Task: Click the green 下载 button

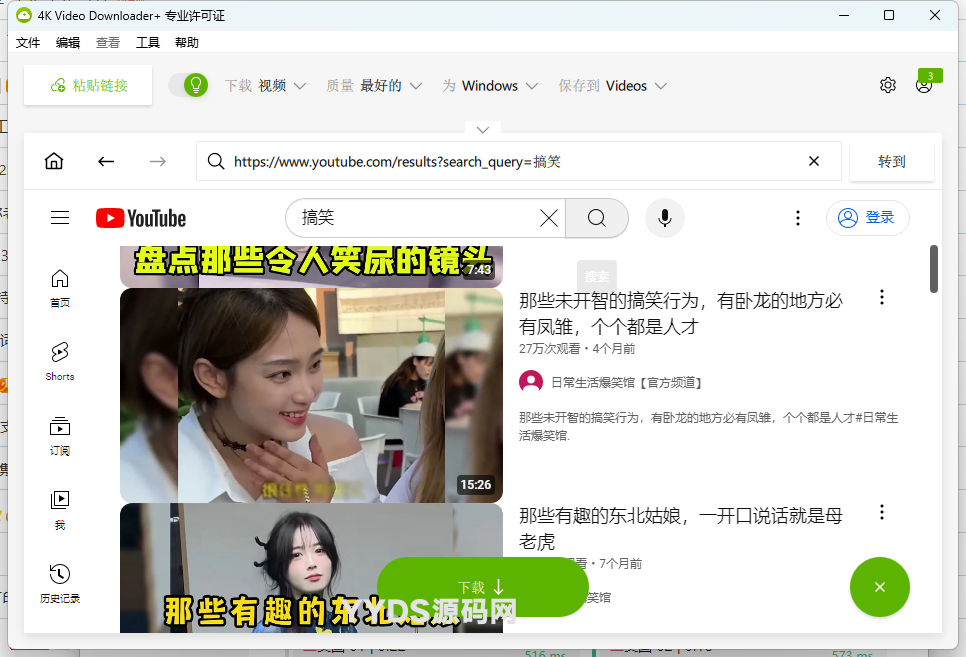Action: coord(482,587)
